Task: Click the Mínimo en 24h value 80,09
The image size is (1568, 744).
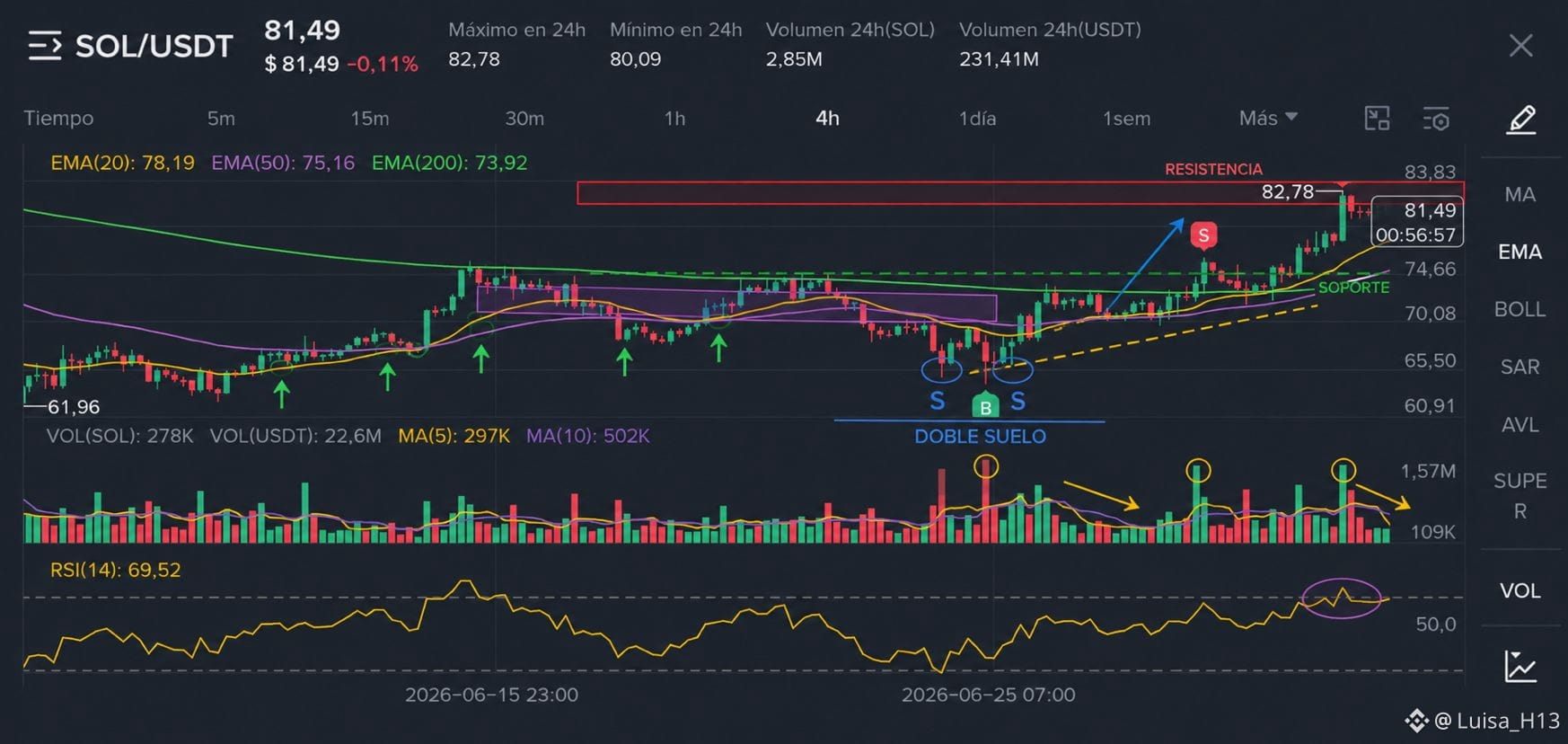Action: [636, 59]
